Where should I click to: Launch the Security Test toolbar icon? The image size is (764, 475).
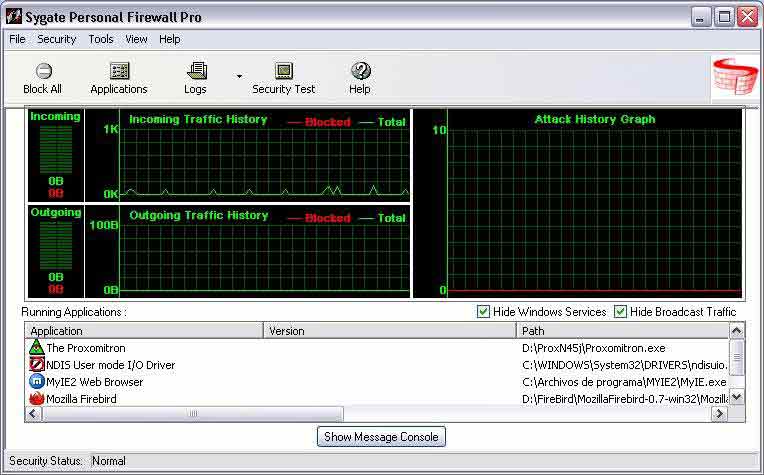(284, 71)
